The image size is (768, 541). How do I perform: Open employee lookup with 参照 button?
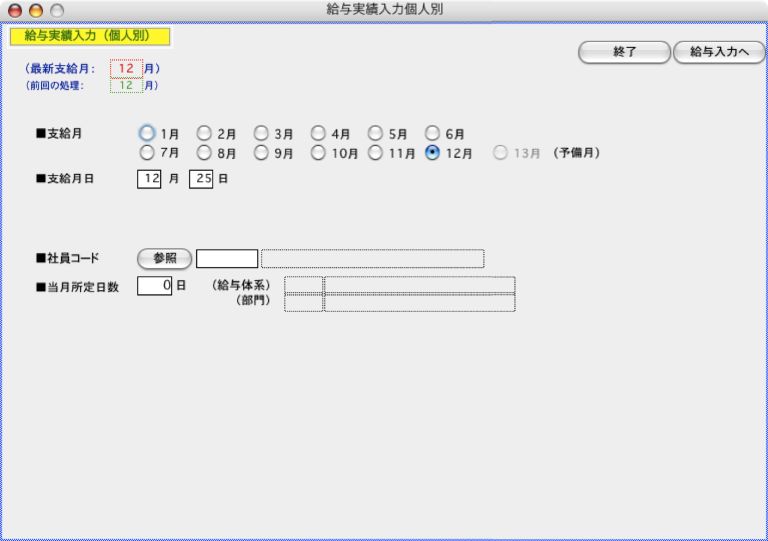click(164, 259)
